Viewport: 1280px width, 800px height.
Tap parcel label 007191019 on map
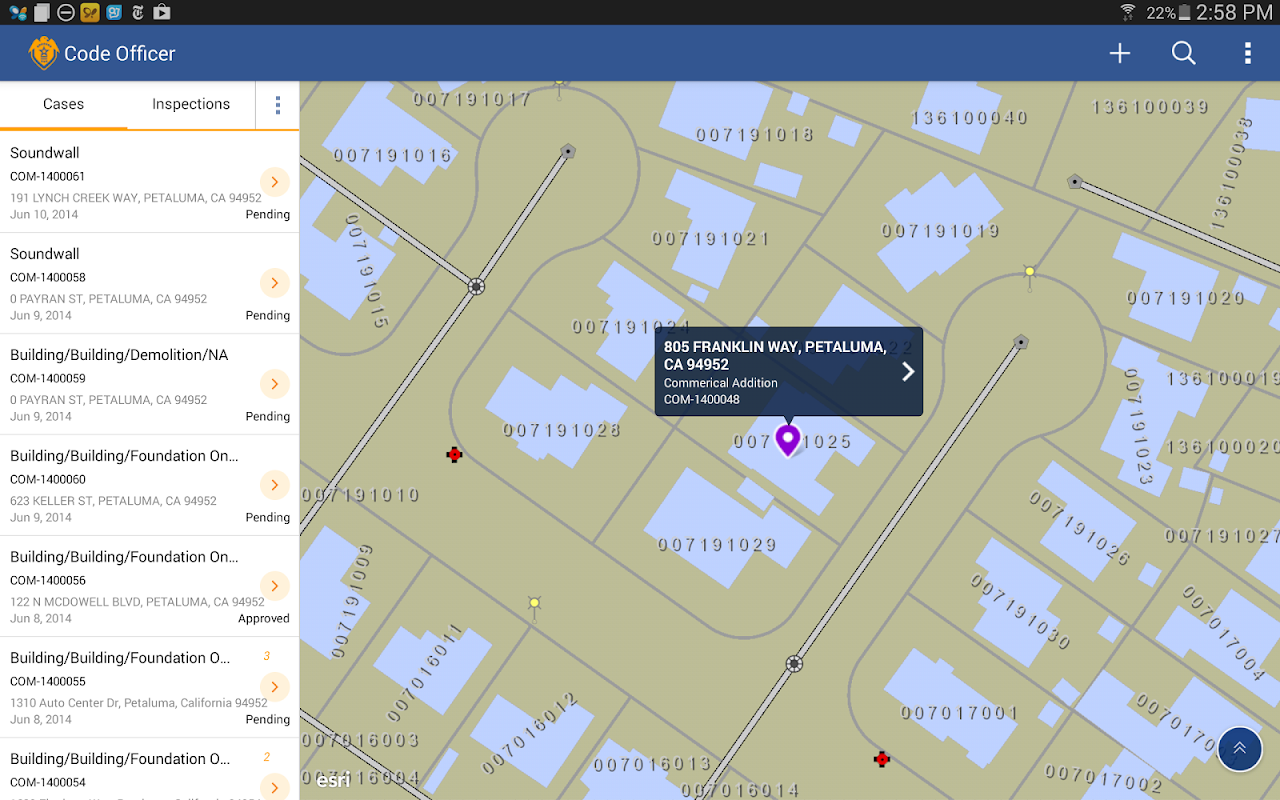(x=940, y=231)
